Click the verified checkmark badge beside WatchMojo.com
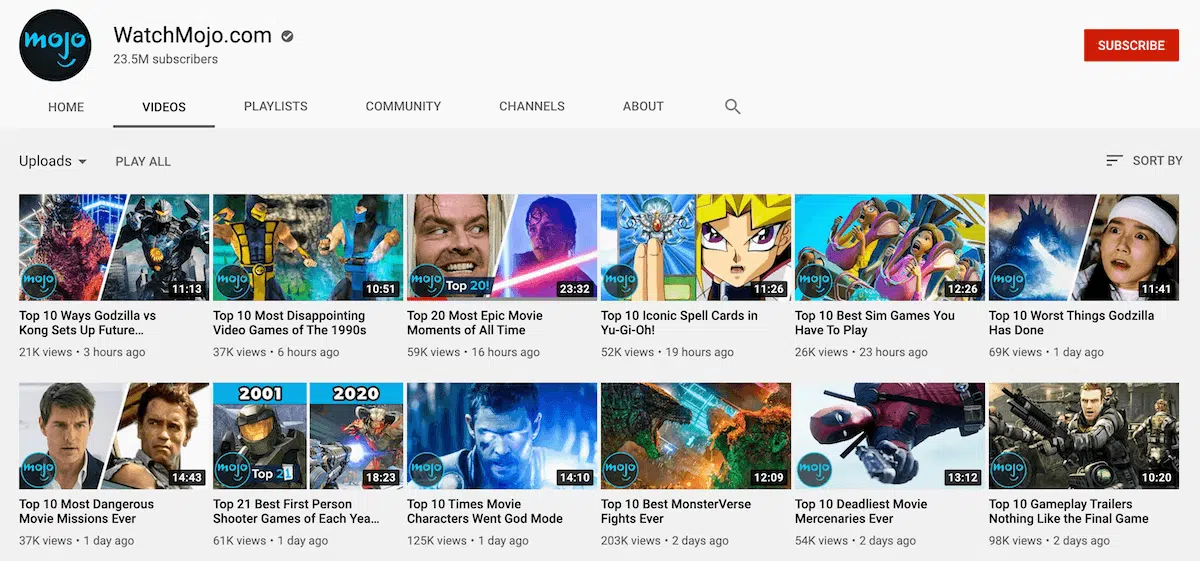Screen dimensions: 1200x561 tap(288, 36)
